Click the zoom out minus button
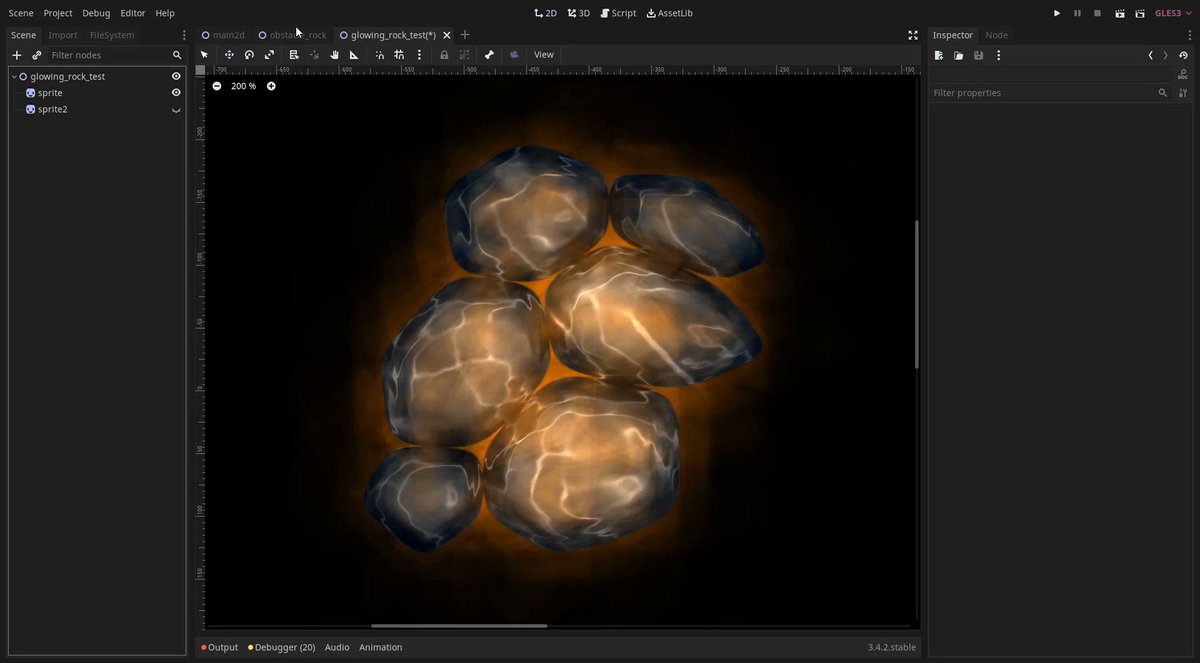The height and width of the screenshot is (663, 1200). click(217, 86)
